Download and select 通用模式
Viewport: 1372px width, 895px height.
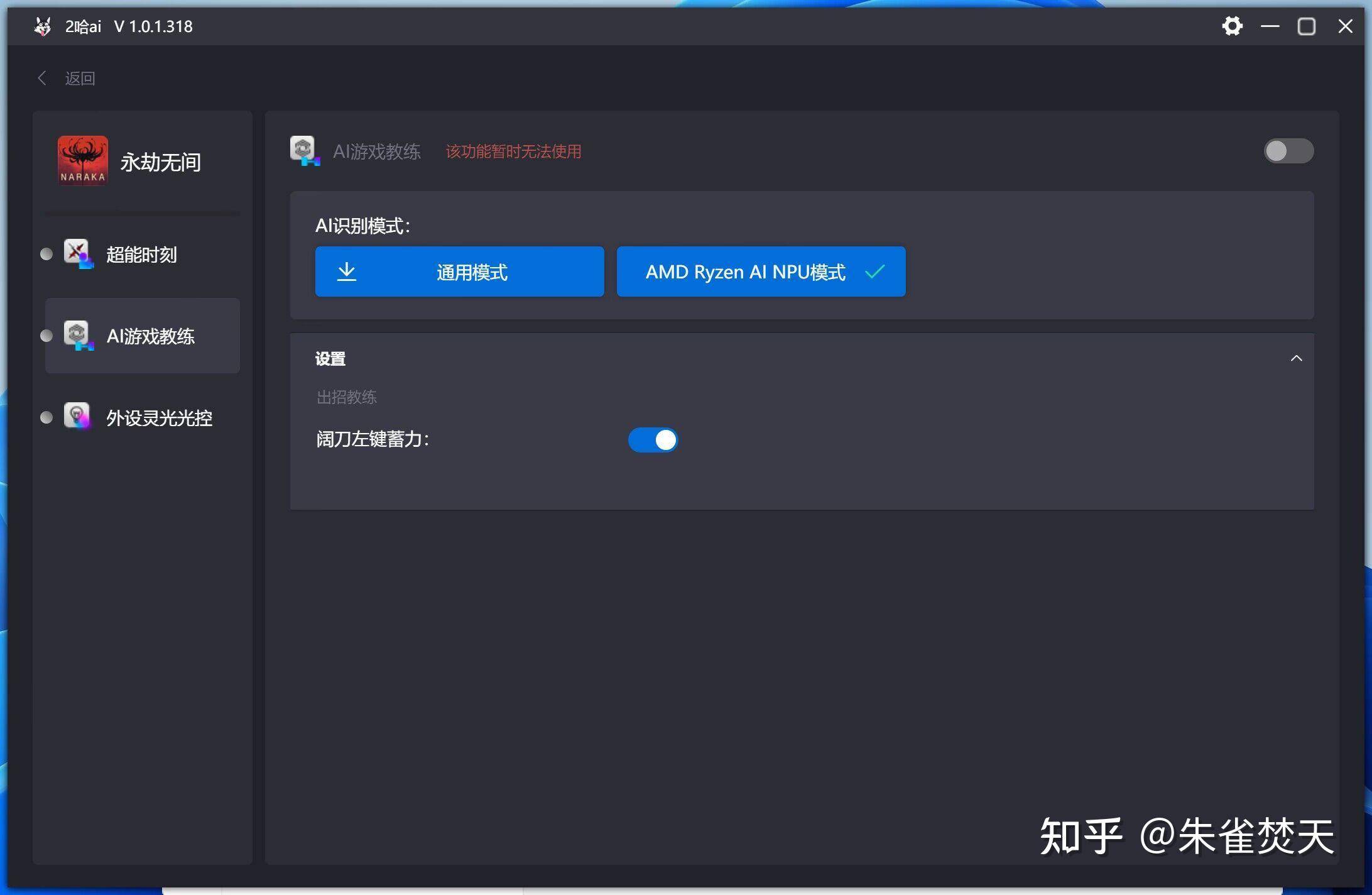tap(459, 272)
